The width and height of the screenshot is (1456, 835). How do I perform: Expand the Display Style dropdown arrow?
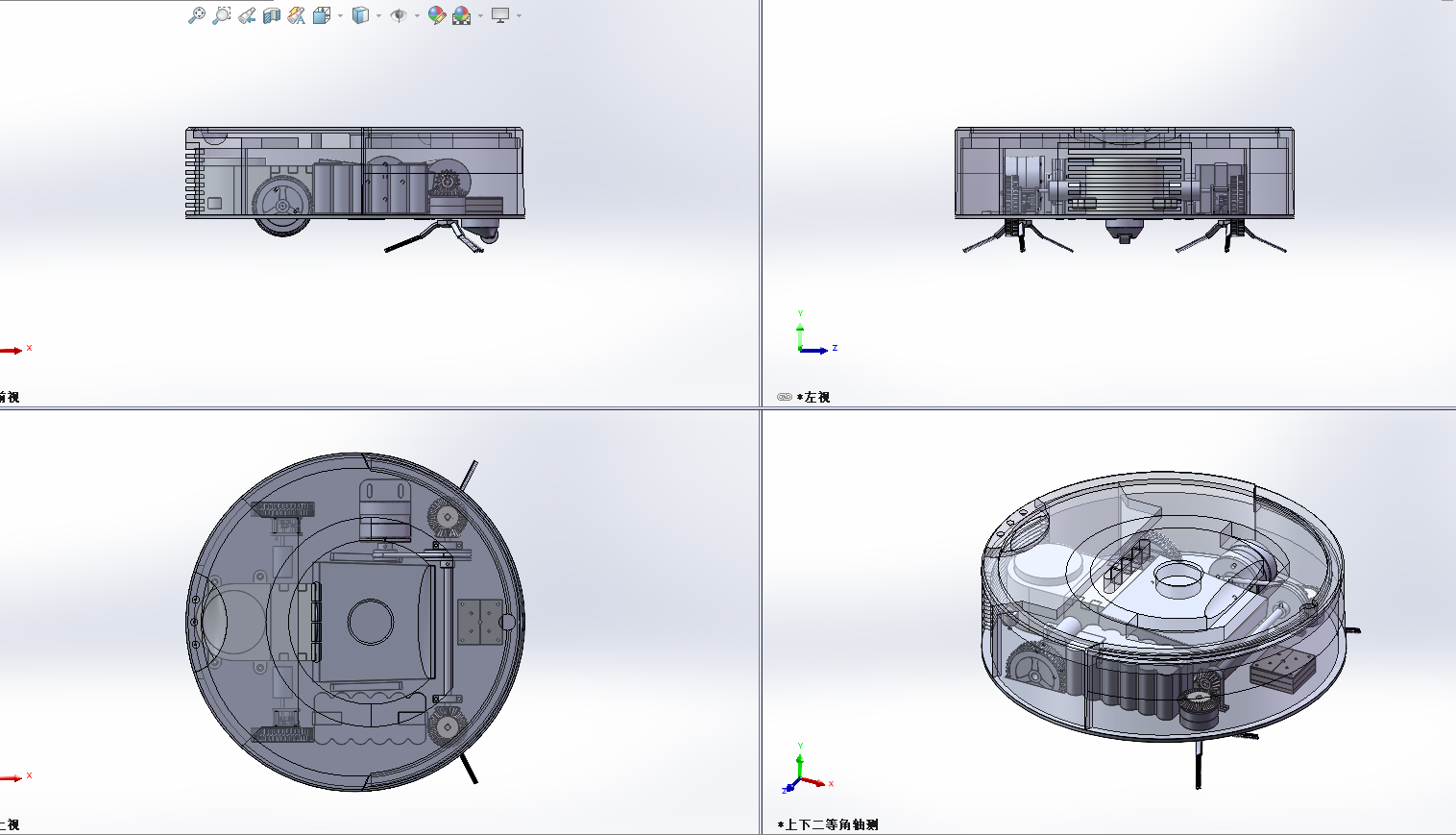[x=378, y=15]
